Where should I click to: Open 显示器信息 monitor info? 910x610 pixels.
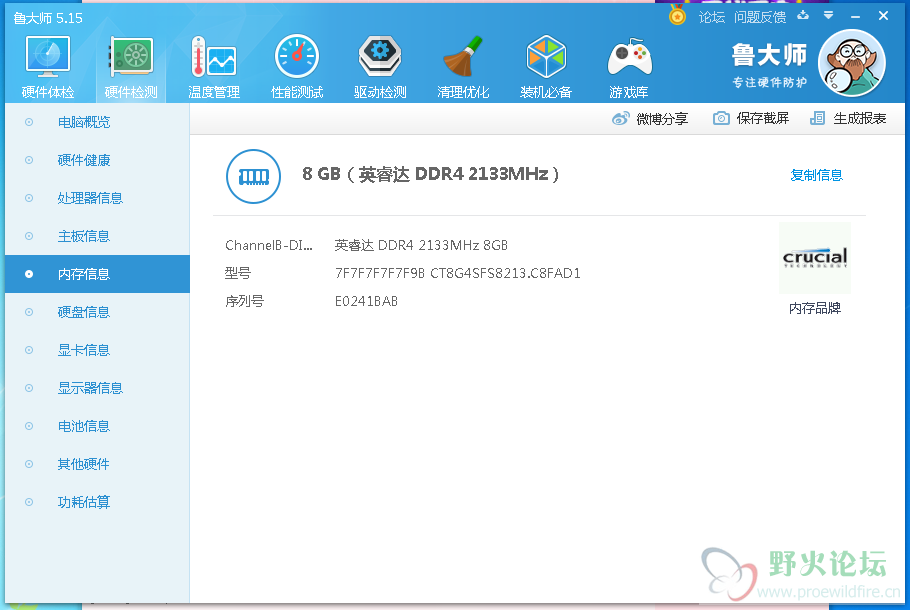tap(97, 388)
